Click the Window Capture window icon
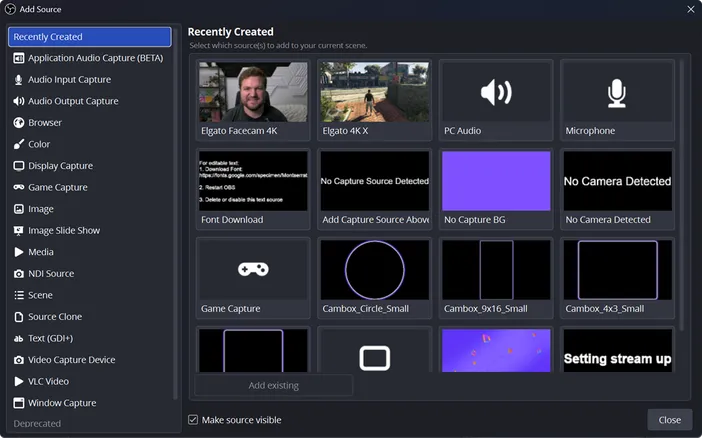 (x=18, y=403)
